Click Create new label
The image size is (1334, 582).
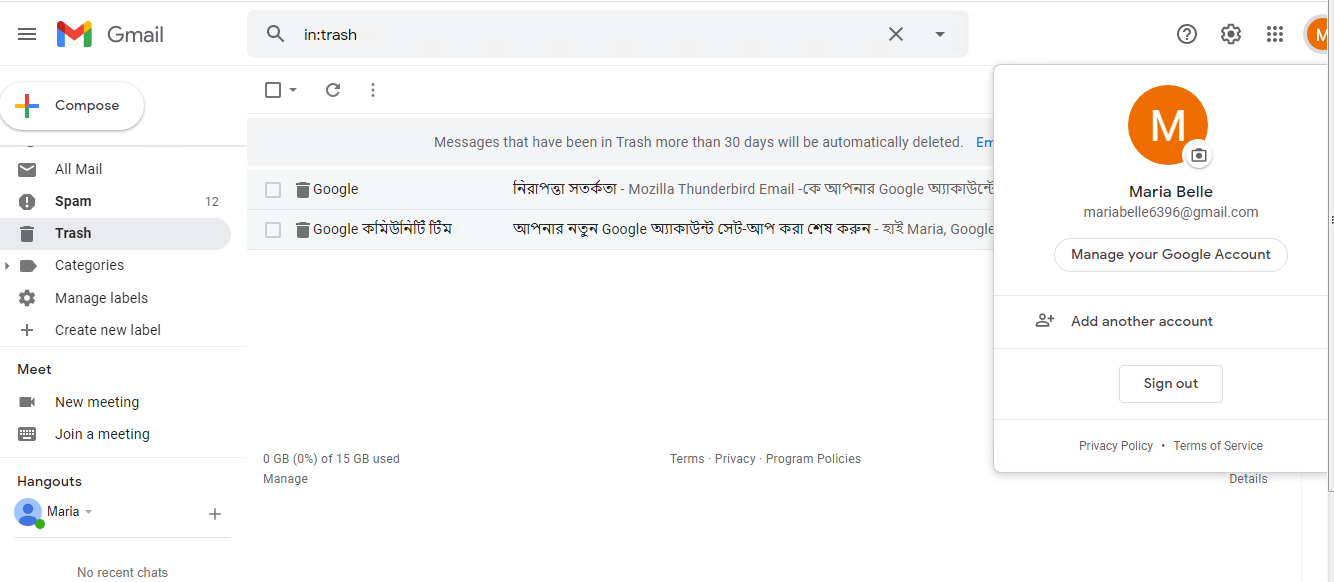pyautogui.click(x=108, y=330)
